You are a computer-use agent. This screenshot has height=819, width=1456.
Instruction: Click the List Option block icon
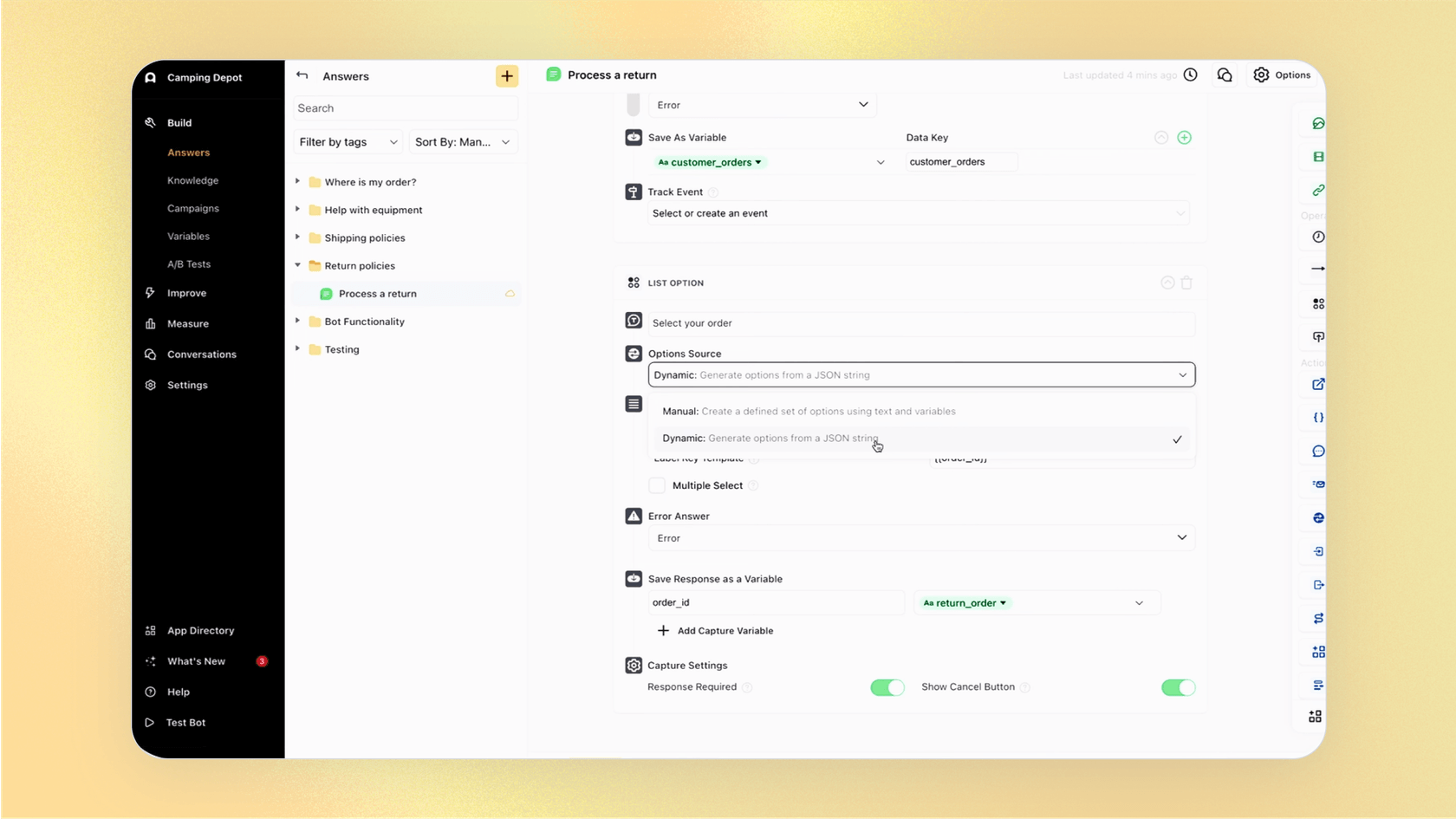[x=633, y=282]
